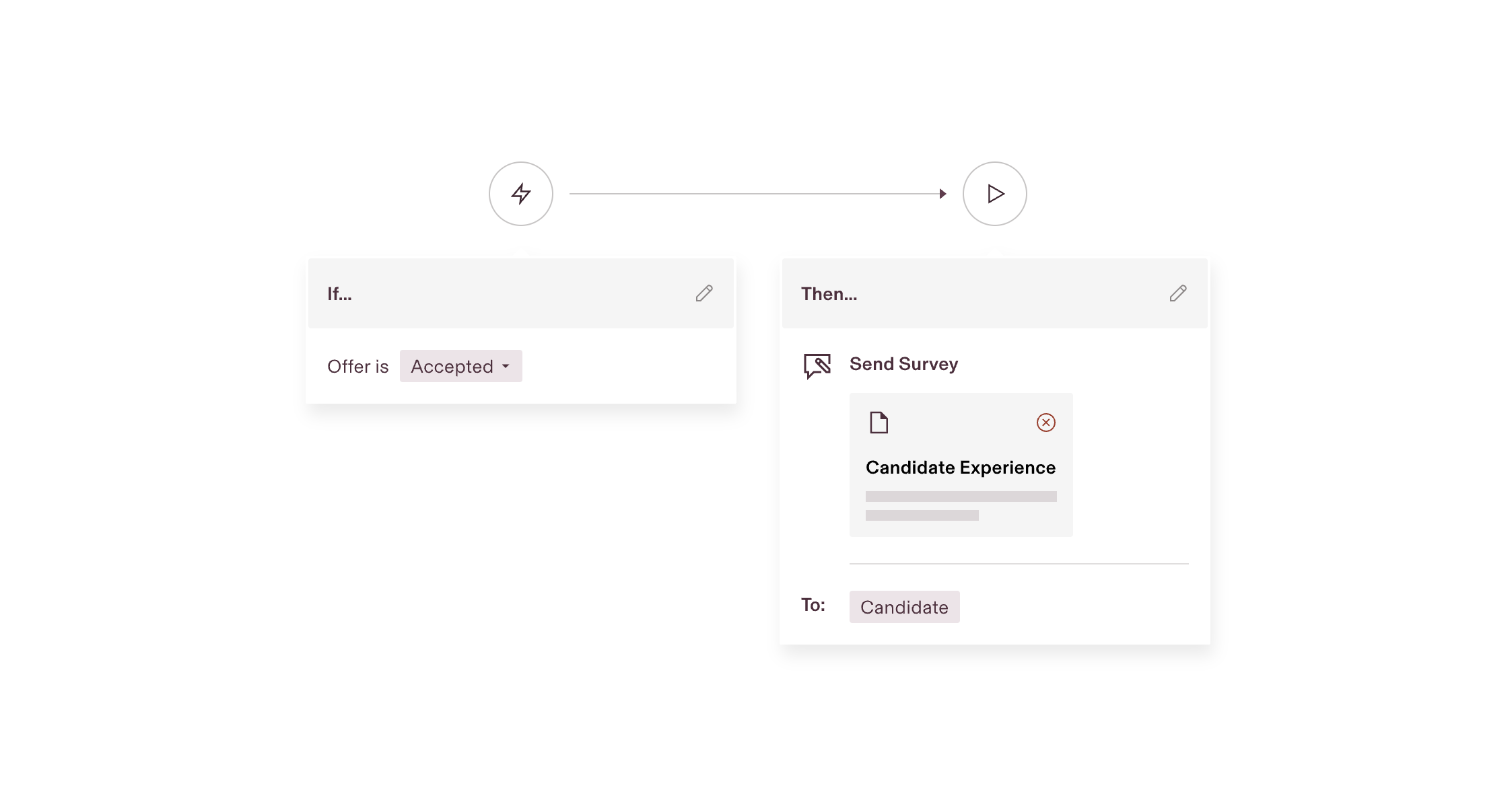Select the Then... panel header
The height and width of the screenshot is (802, 1512).
pyautogui.click(x=829, y=294)
